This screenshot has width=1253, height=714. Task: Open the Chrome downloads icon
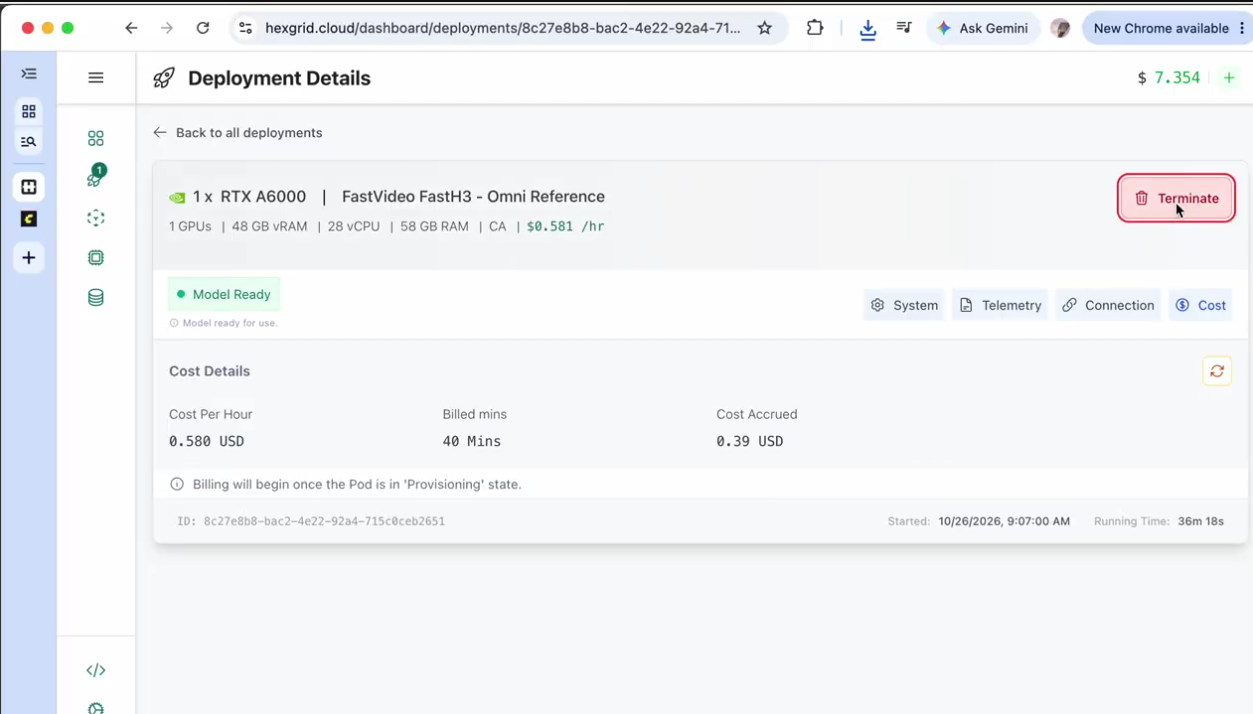click(x=868, y=29)
